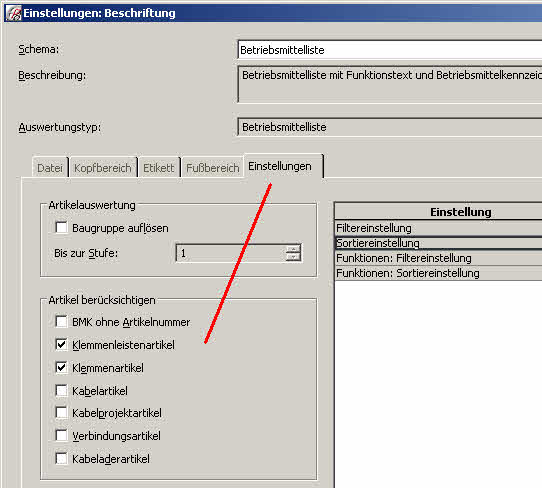Choose Funktionen: Sortiereinstellung row
Image resolution: width=542 pixels, height=488 pixels.
[x=438, y=273]
